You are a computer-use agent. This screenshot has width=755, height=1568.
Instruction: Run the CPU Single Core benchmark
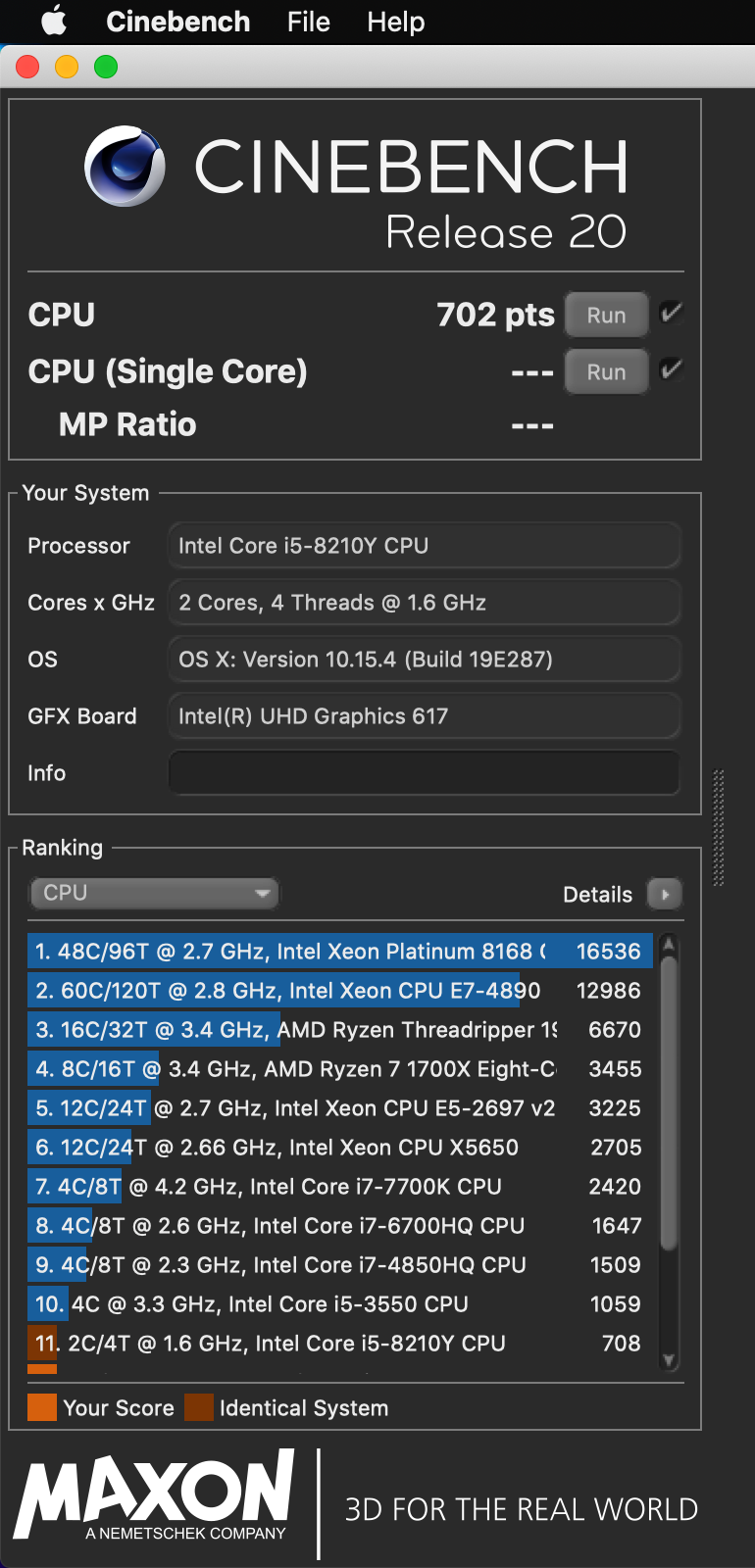point(606,372)
